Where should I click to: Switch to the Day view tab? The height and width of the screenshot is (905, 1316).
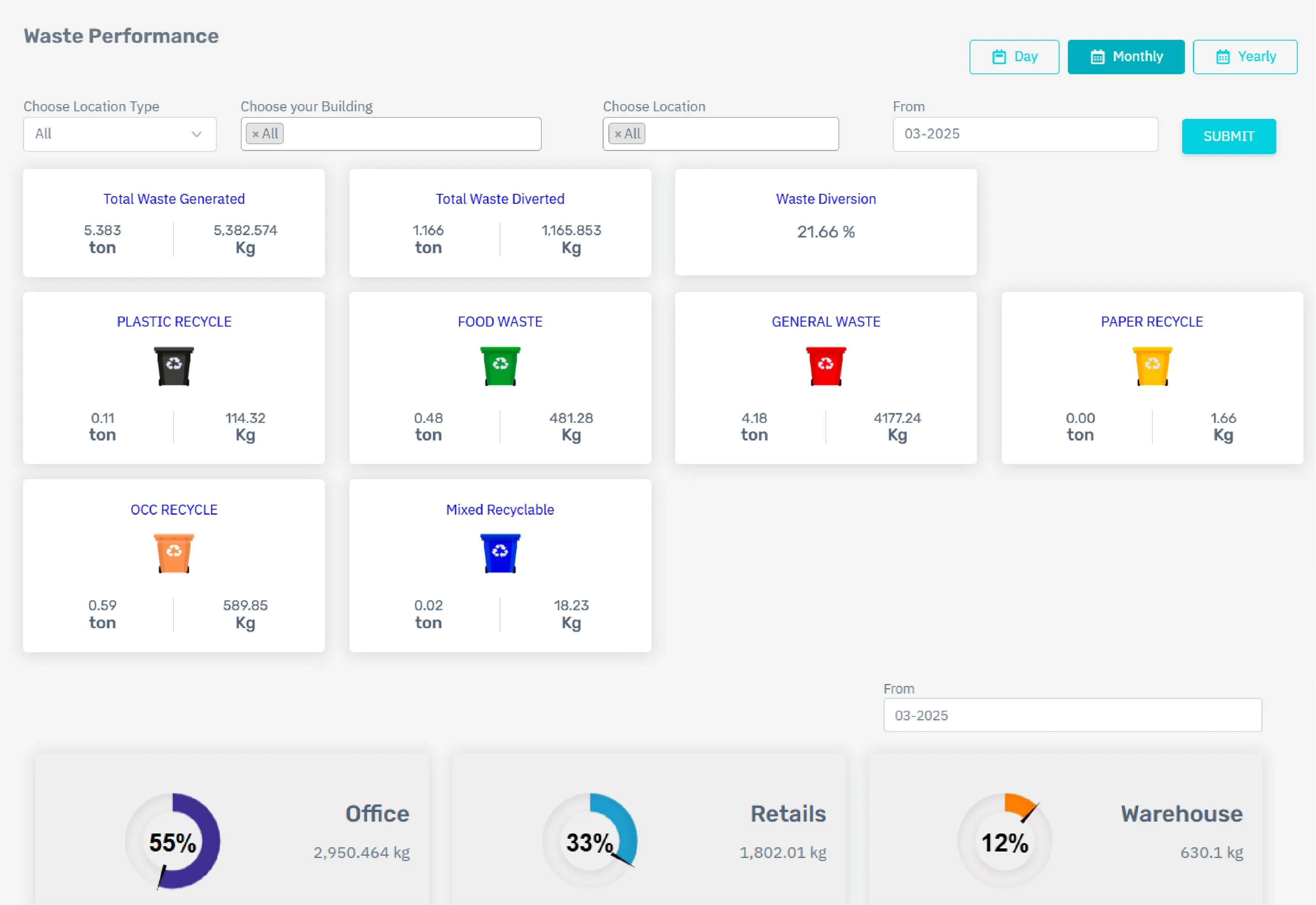click(x=1014, y=57)
